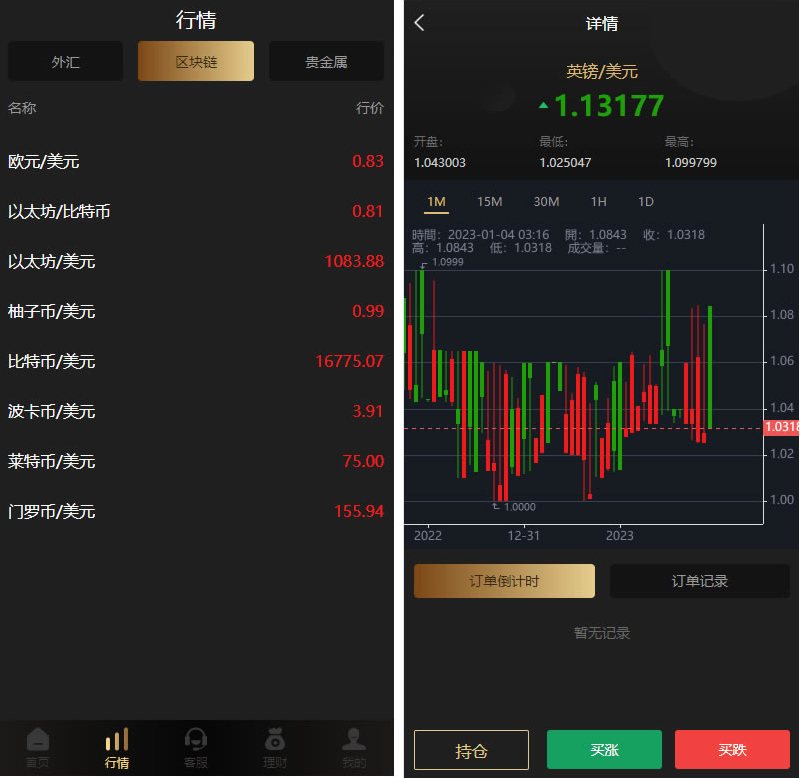Viewport: 800px width, 778px height.
Task: Open the 以太坊/美元 market row
Action: coord(196,262)
